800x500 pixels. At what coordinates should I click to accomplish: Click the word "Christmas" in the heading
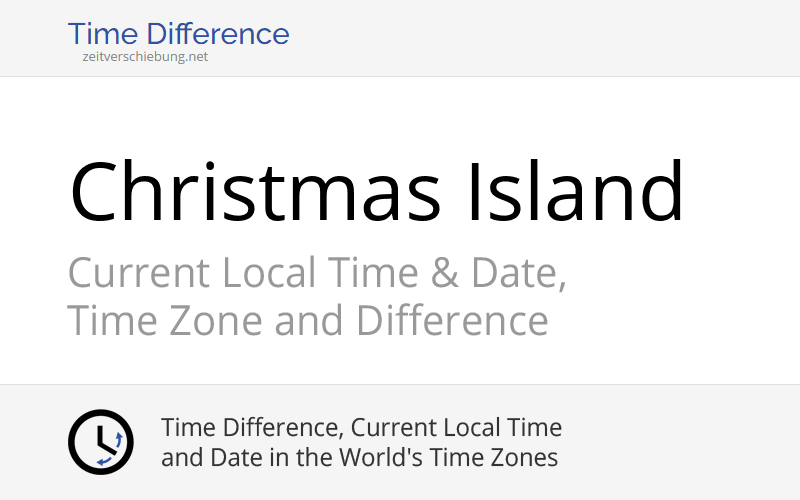pos(255,191)
